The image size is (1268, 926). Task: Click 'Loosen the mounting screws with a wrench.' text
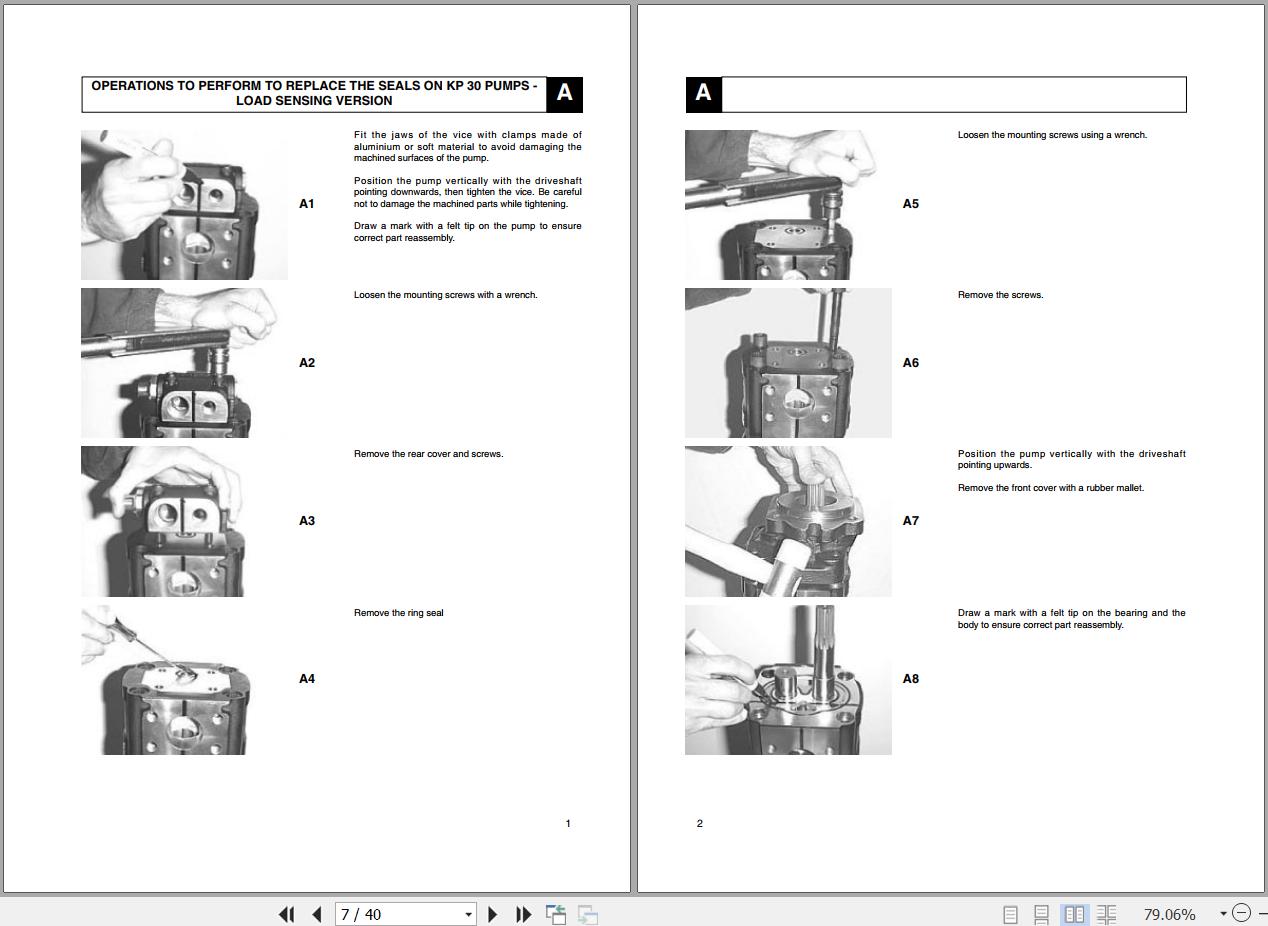tap(445, 295)
